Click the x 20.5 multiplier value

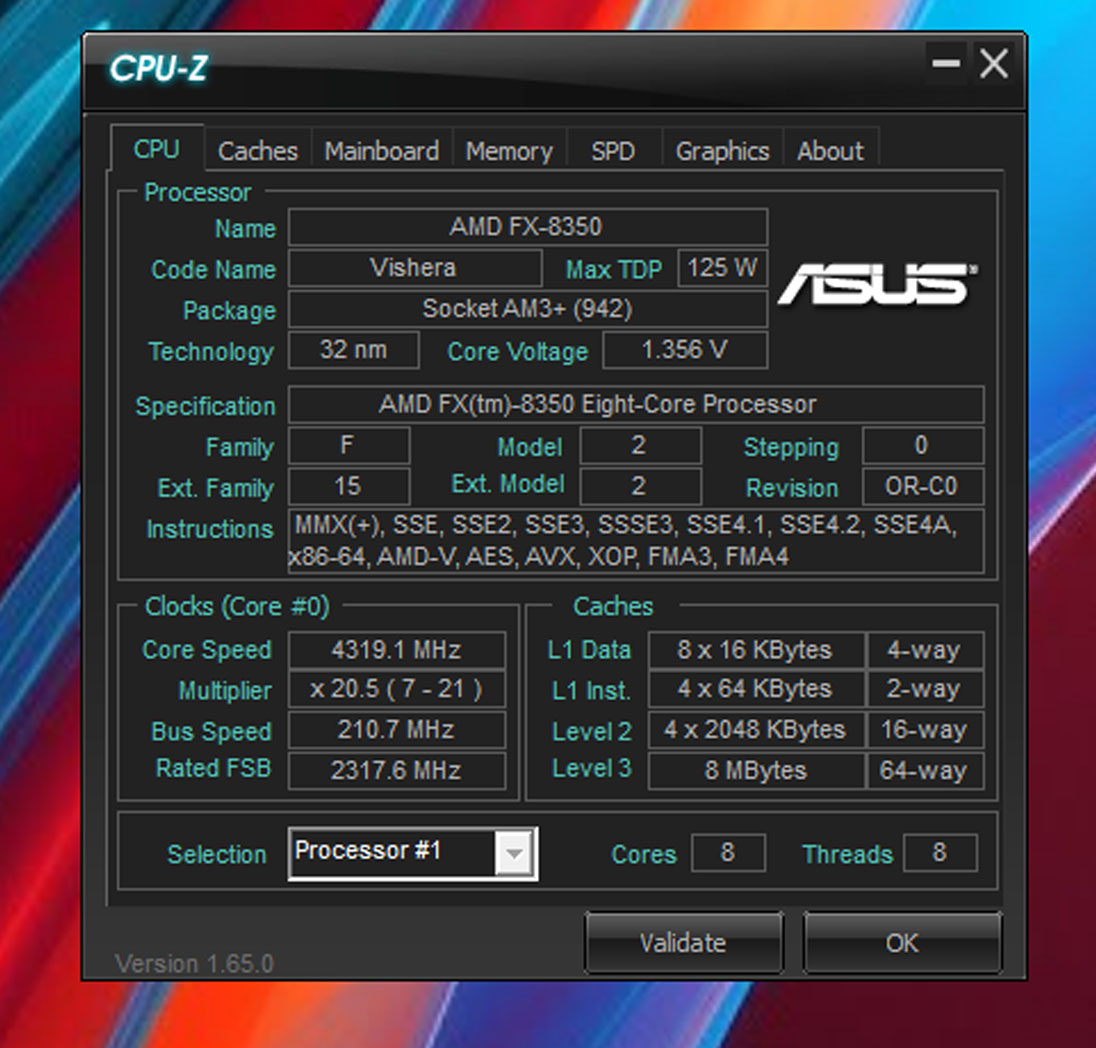click(396, 689)
